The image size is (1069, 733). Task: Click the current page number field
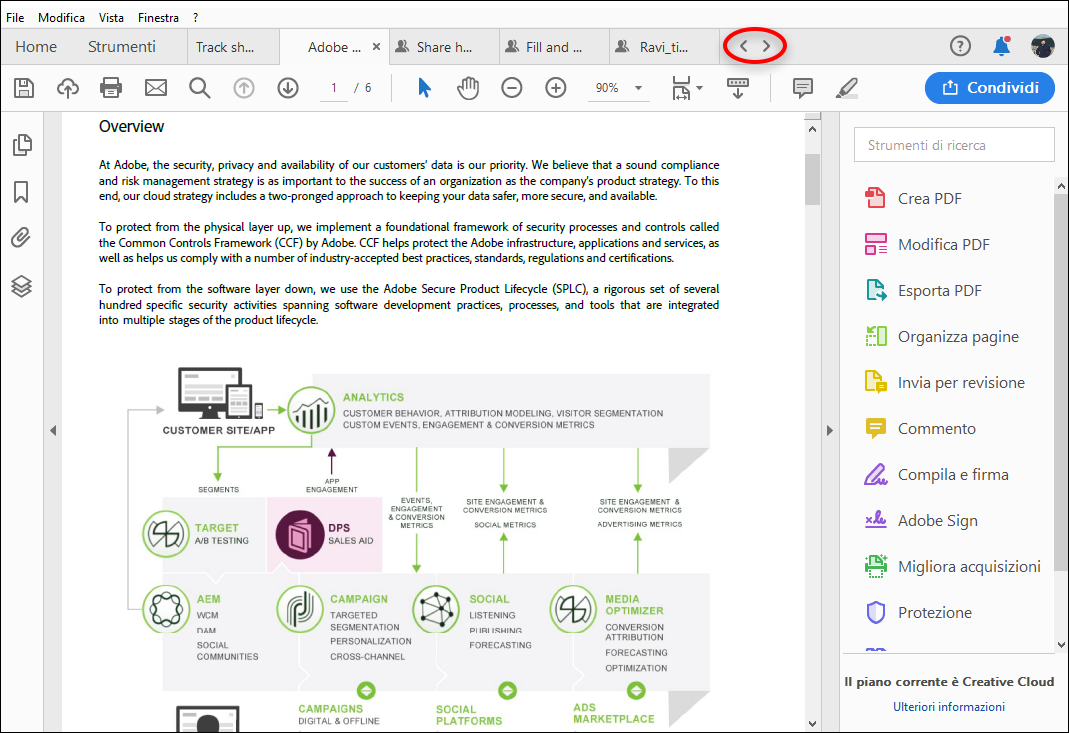[x=333, y=88]
